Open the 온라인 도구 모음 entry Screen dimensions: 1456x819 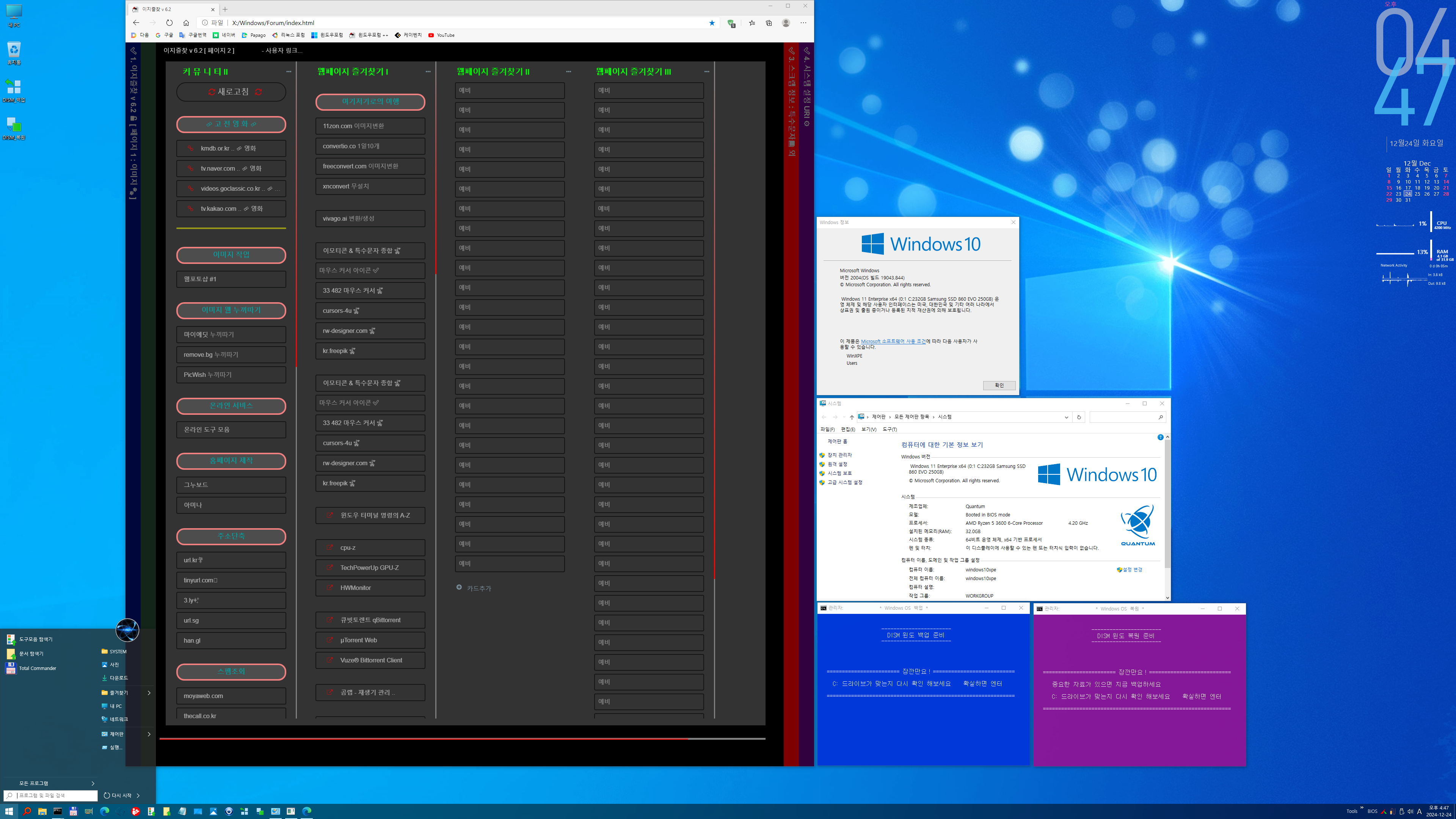(x=231, y=430)
